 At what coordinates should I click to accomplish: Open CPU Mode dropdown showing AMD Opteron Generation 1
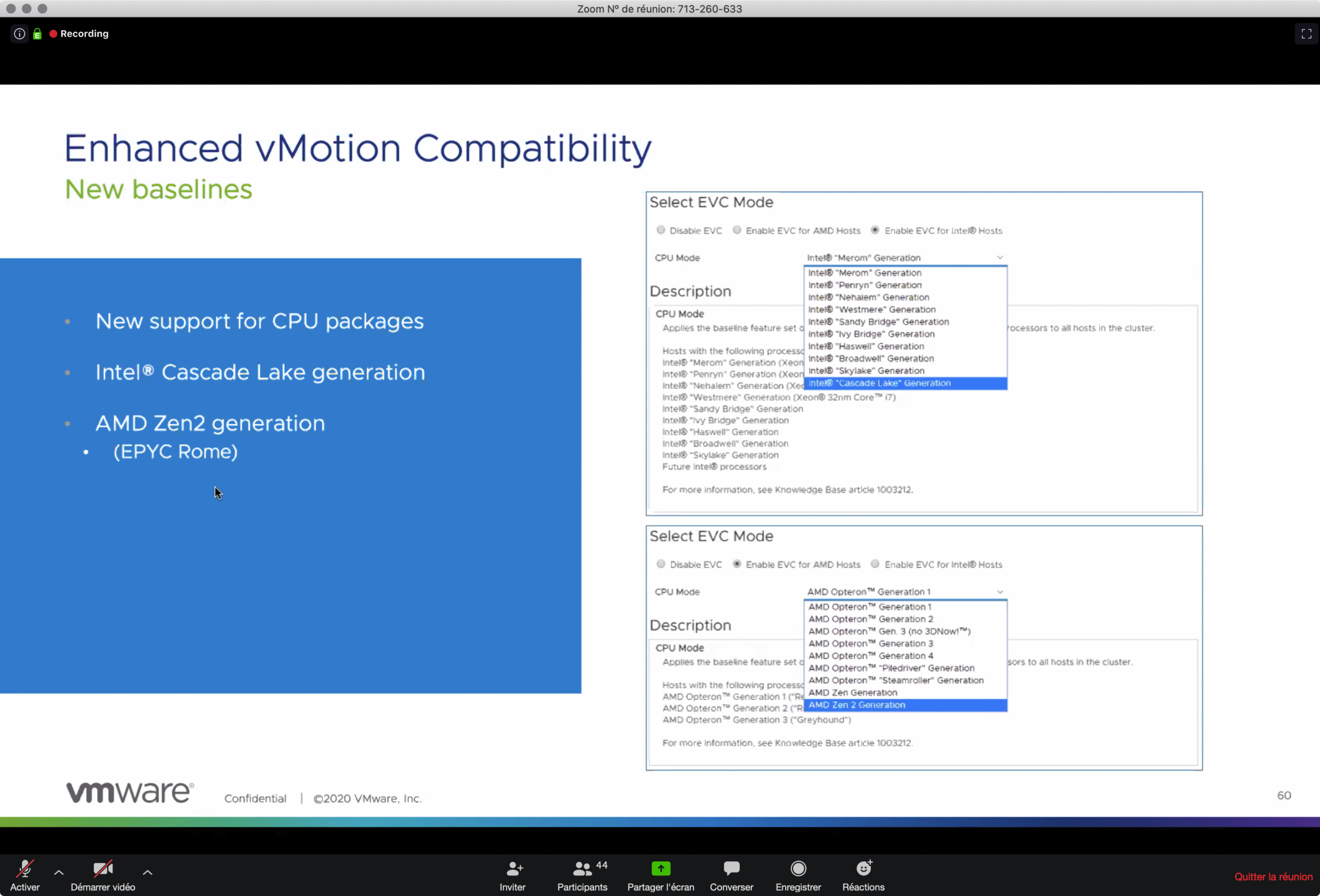coord(905,592)
